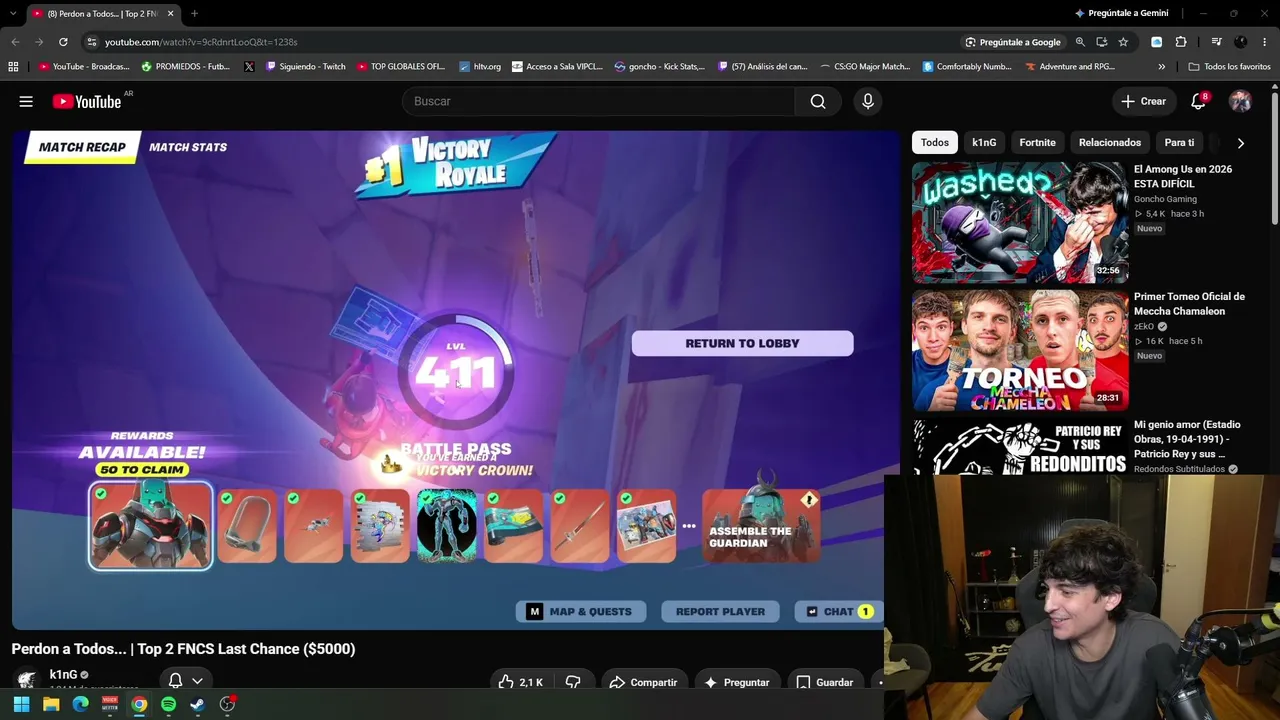Go back with Chrome's back arrow
The width and height of the screenshot is (1280, 720).
tap(15, 42)
